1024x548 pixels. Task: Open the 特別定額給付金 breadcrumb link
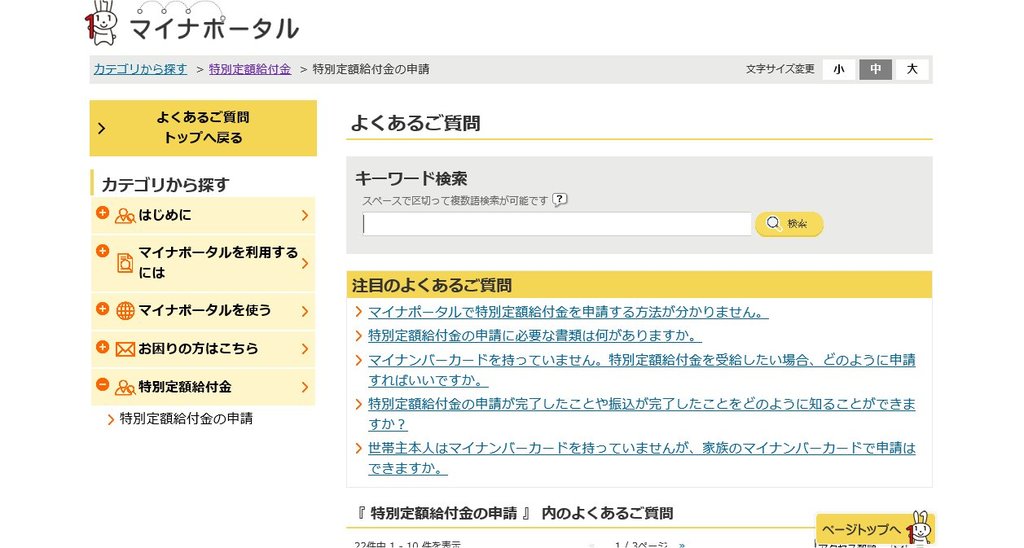(250, 69)
